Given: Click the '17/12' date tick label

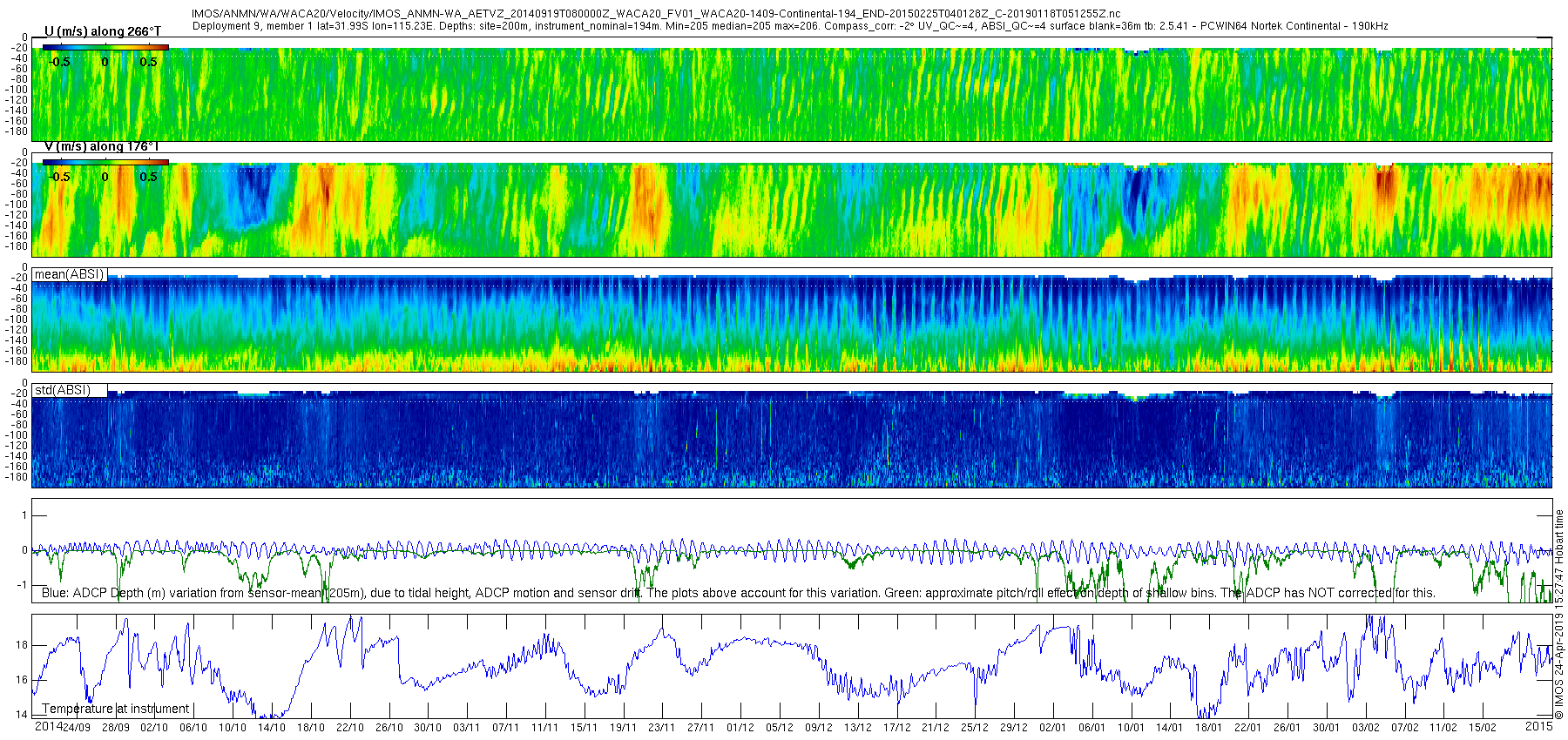Looking at the screenshot, I should tap(897, 727).
